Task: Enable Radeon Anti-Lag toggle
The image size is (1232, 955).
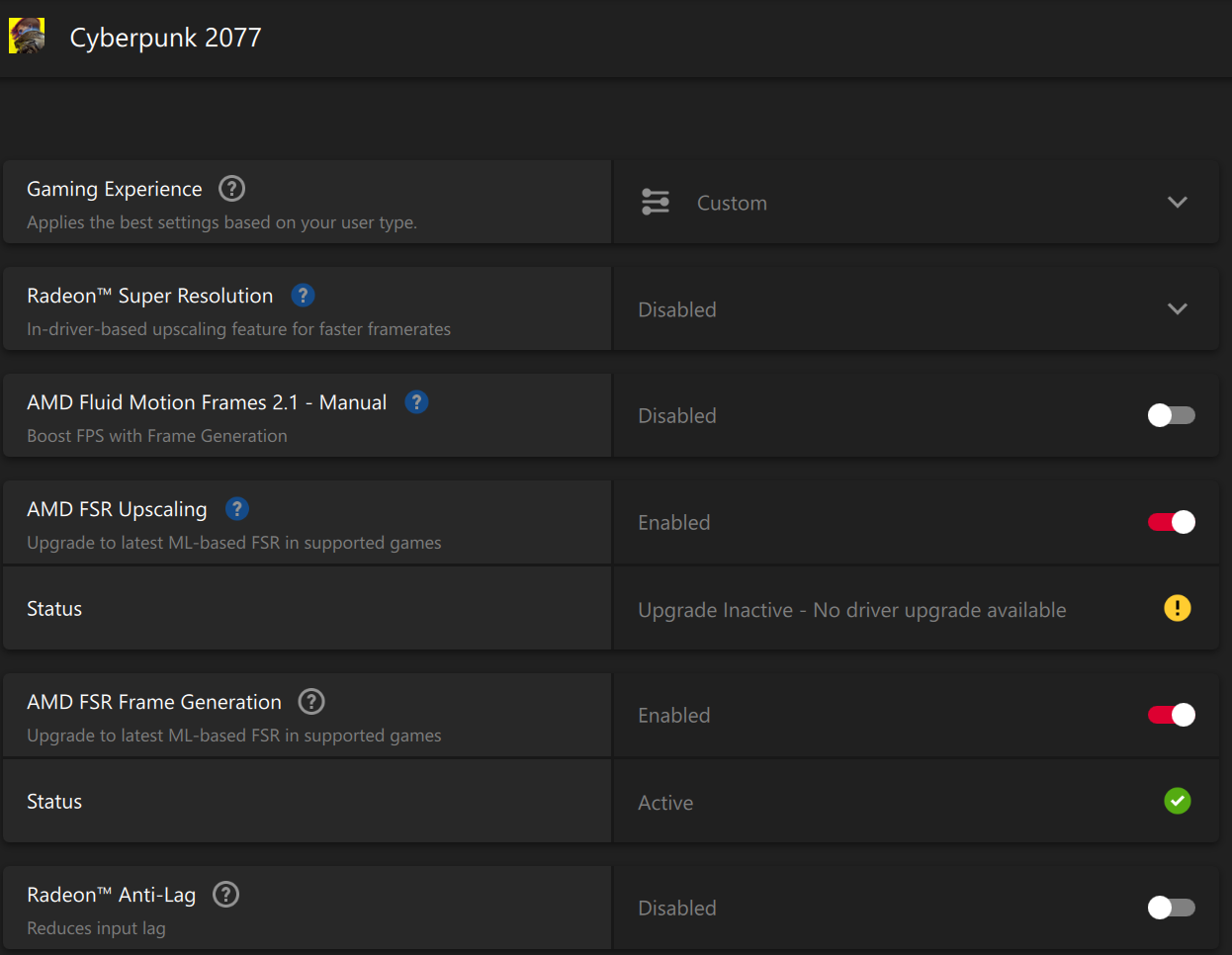Action: [x=1171, y=908]
